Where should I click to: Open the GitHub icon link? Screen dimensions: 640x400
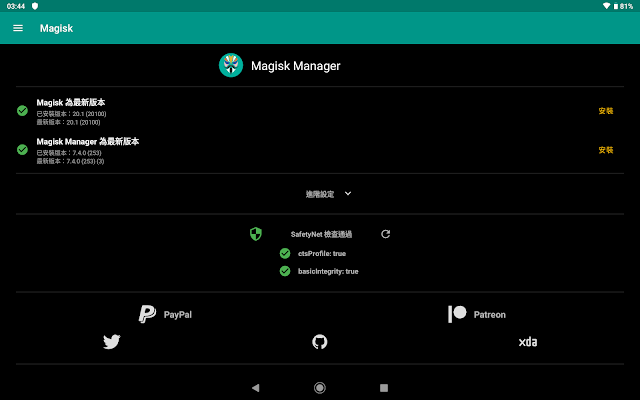320,342
